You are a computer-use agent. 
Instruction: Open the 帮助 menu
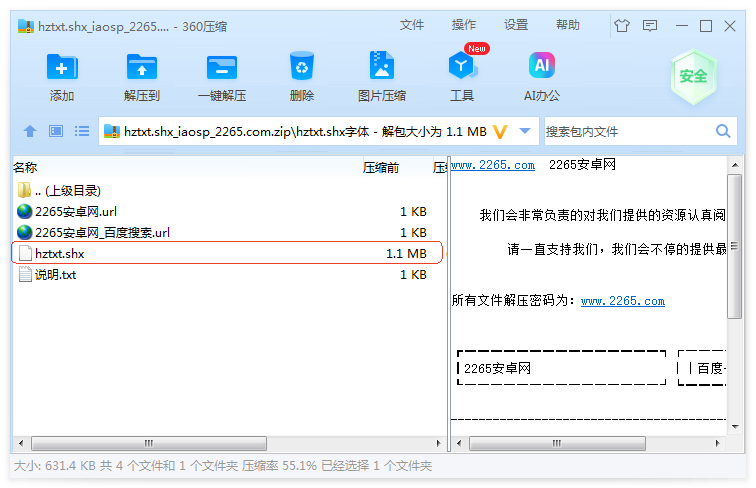point(568,25)
